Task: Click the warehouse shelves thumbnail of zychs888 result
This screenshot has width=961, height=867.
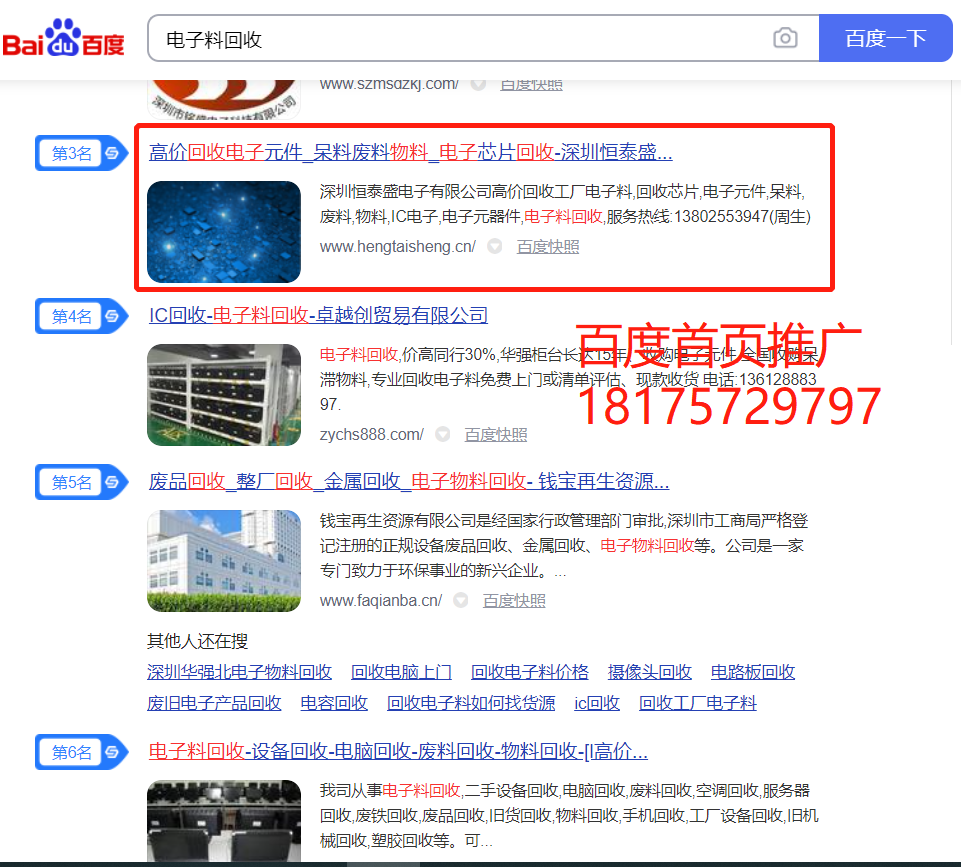Action: click(x=224, y=395)
